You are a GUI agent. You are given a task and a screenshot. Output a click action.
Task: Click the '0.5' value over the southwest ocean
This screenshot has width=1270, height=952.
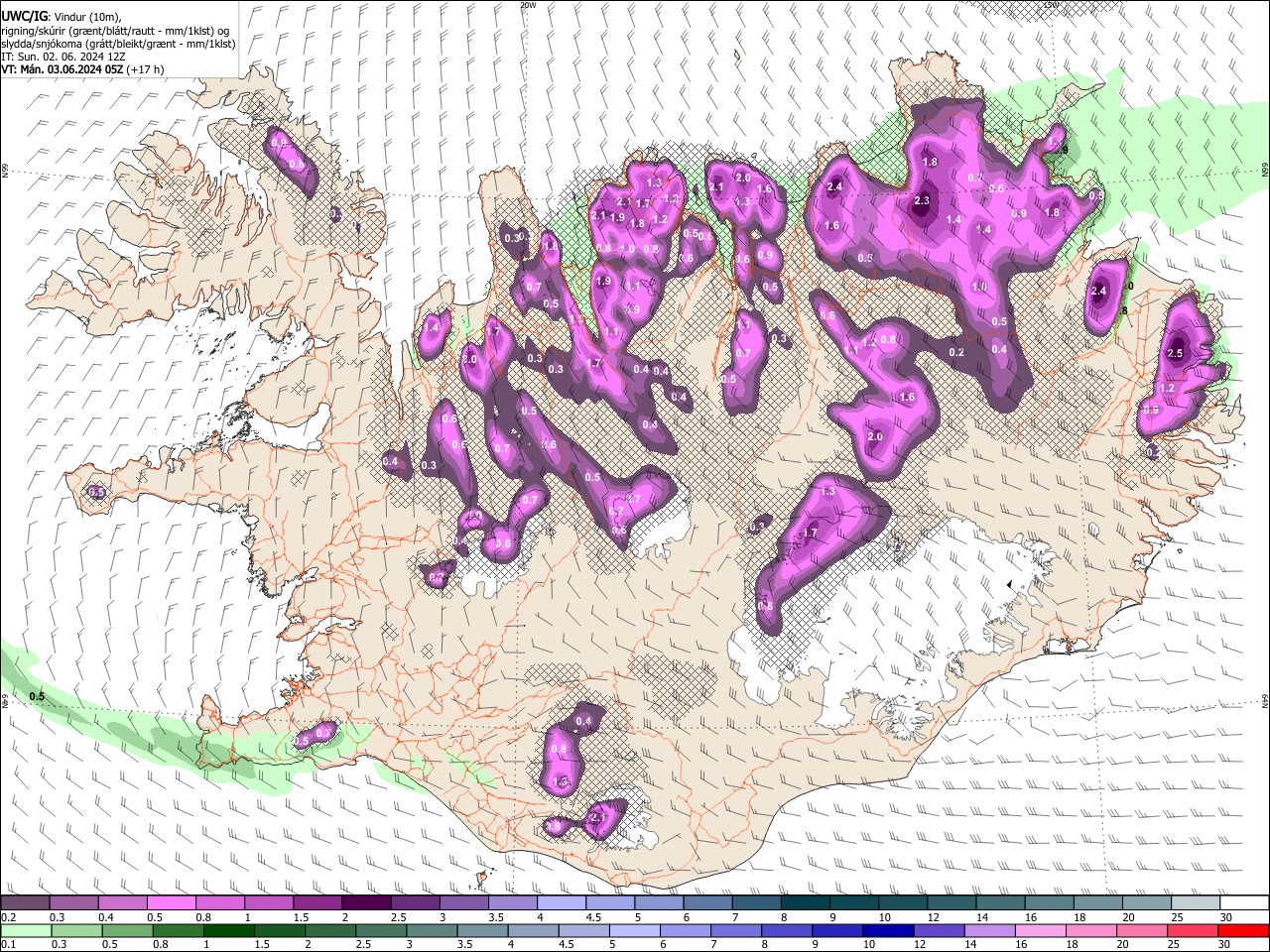(37, 697)
